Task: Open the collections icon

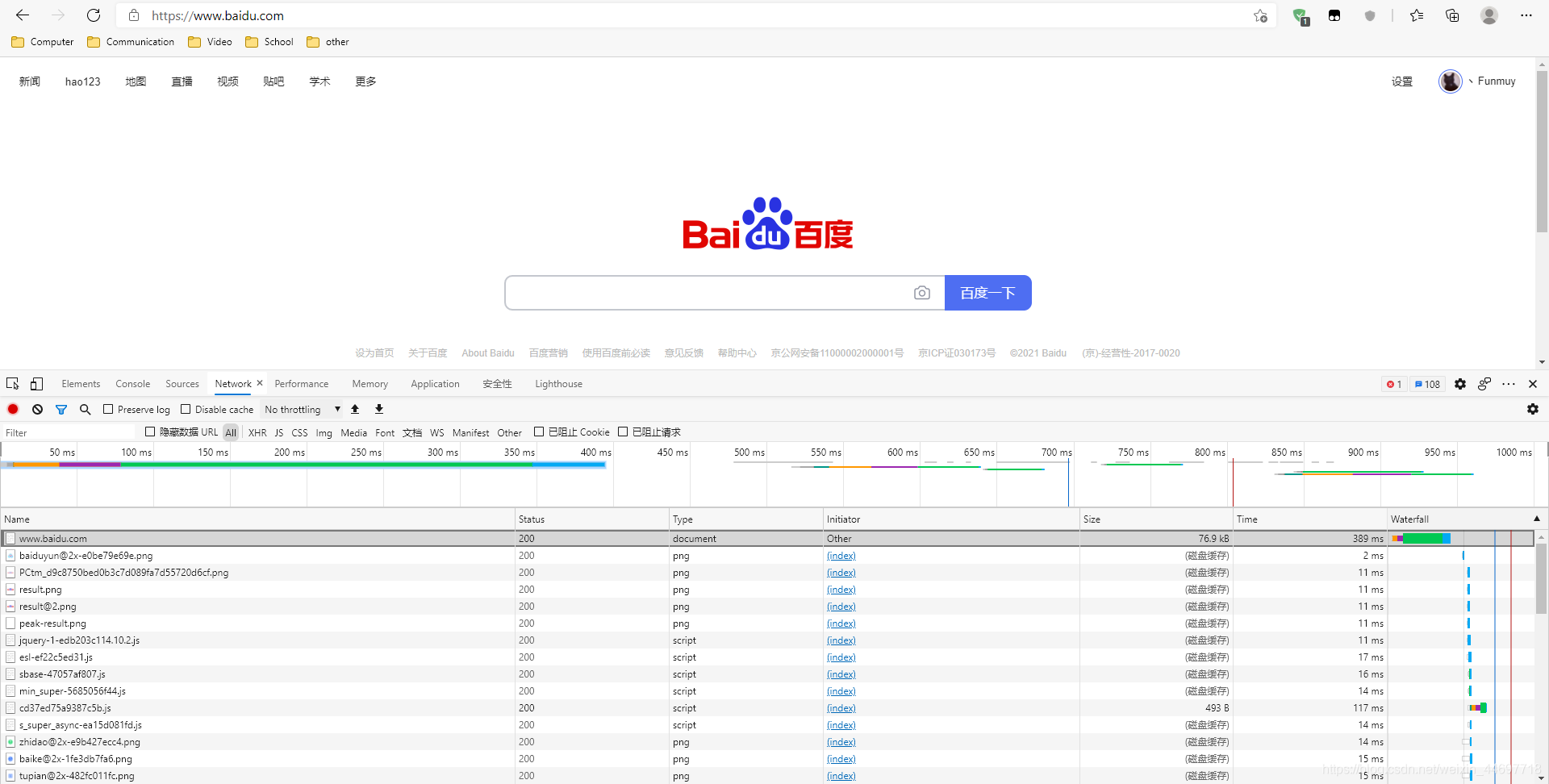Action: pos(1452,15)
